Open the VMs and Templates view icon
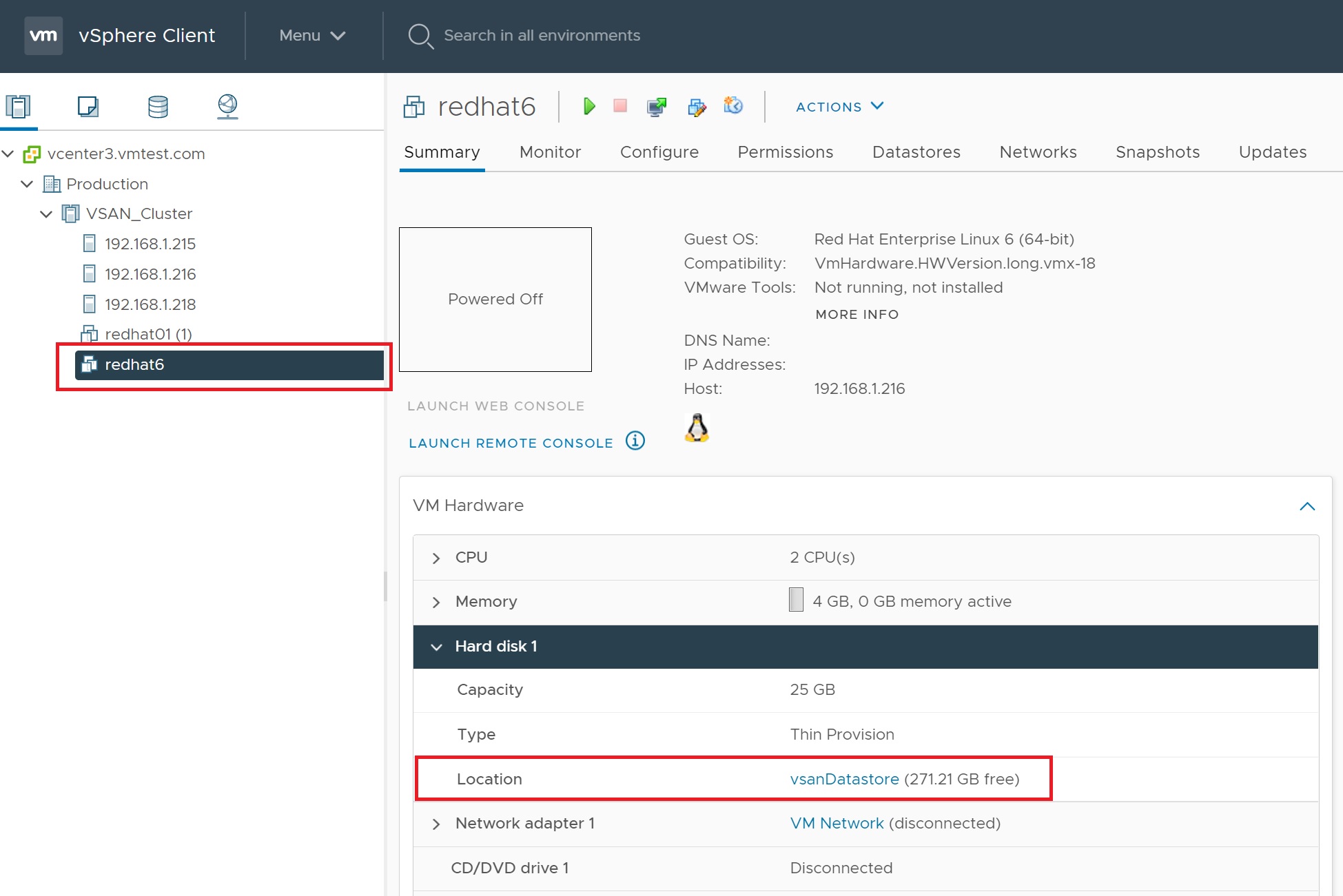This screenshot has width=1343, height=896. coord(88,106)
